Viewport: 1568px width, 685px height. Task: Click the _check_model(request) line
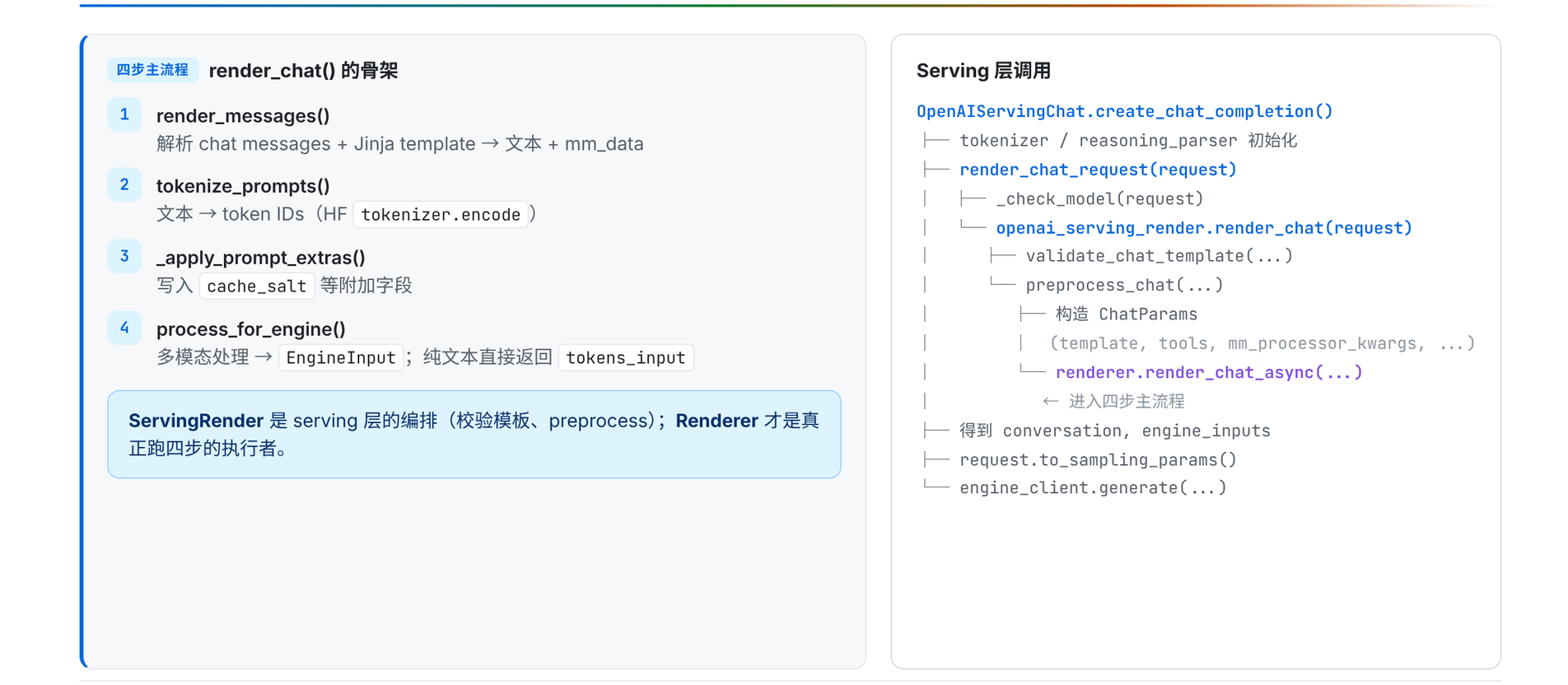click(x=1099, y=198)
